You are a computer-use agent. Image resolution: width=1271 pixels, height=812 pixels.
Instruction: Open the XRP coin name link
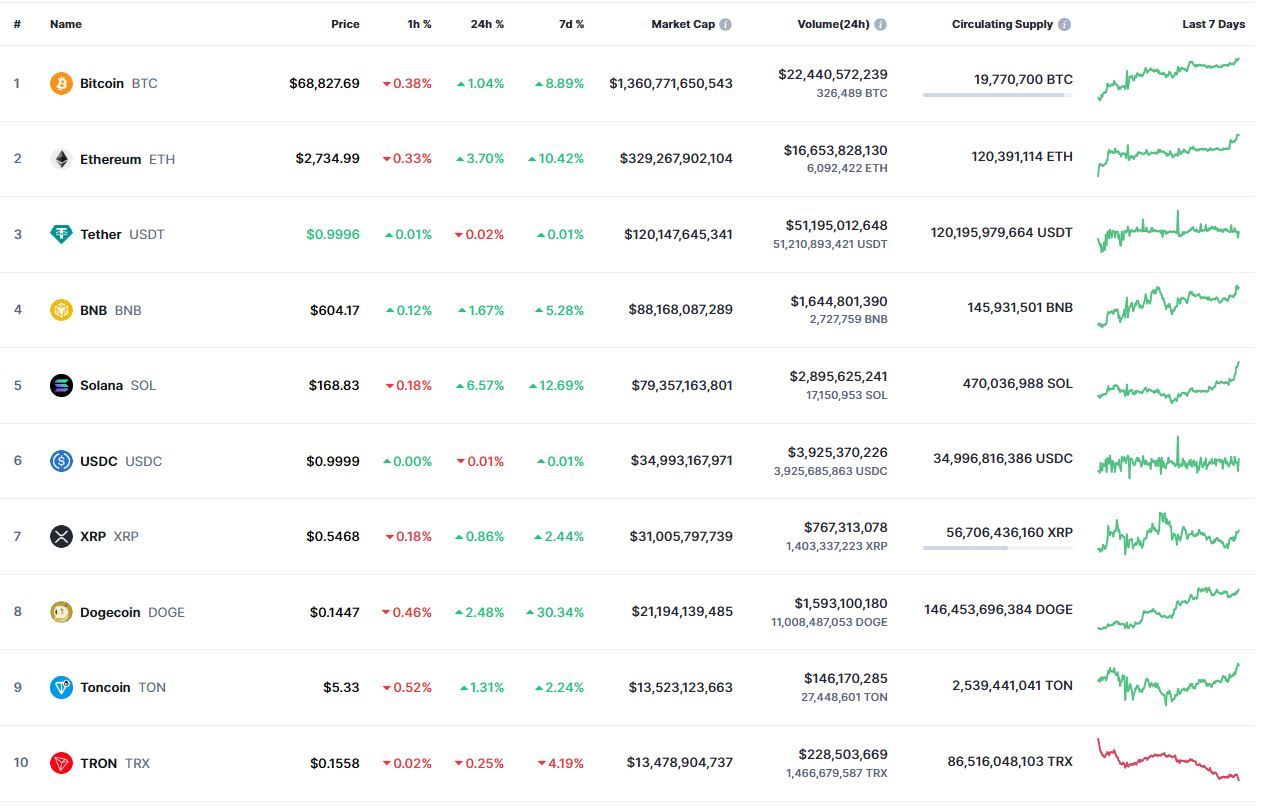pyautogui.click(x=93, y=537)
